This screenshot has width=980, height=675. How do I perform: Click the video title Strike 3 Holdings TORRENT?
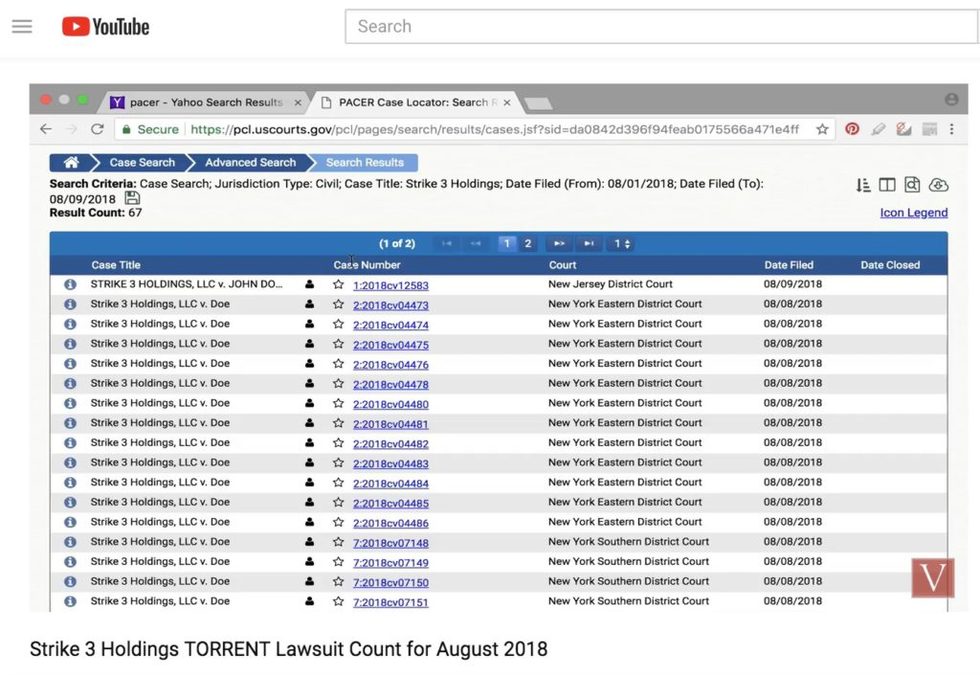pyautogui.click(x=289, y=649)
